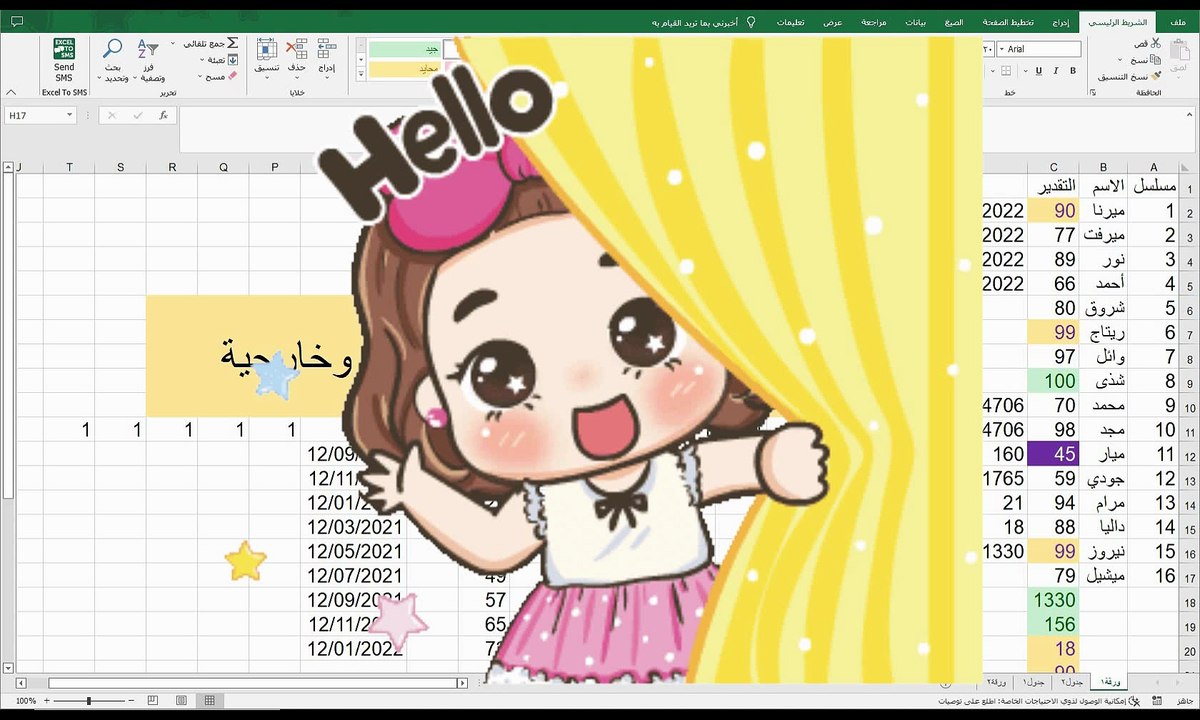Viewport: 1200px width, 720px height.
Task: Click the formula bar confirm checkmark
Action: [138, 116]
